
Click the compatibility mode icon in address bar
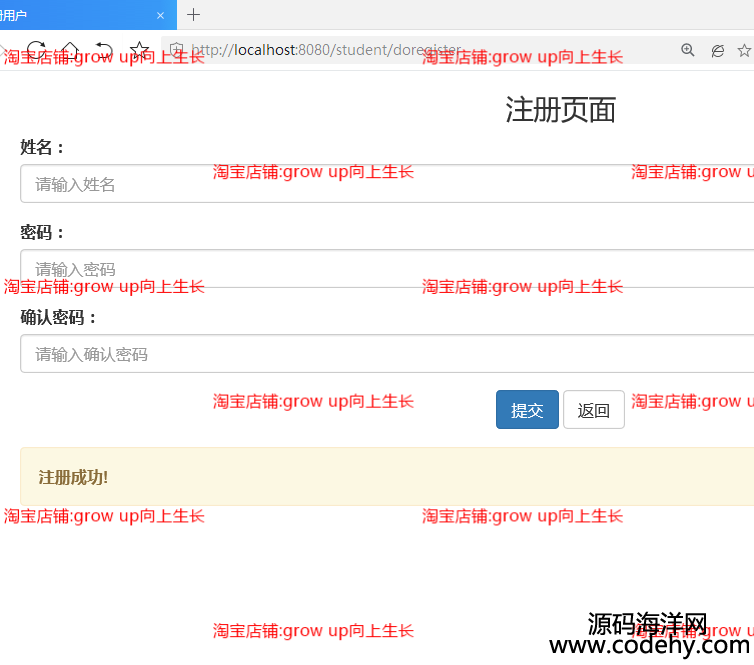pyautogui.click(x=717, y=50)
